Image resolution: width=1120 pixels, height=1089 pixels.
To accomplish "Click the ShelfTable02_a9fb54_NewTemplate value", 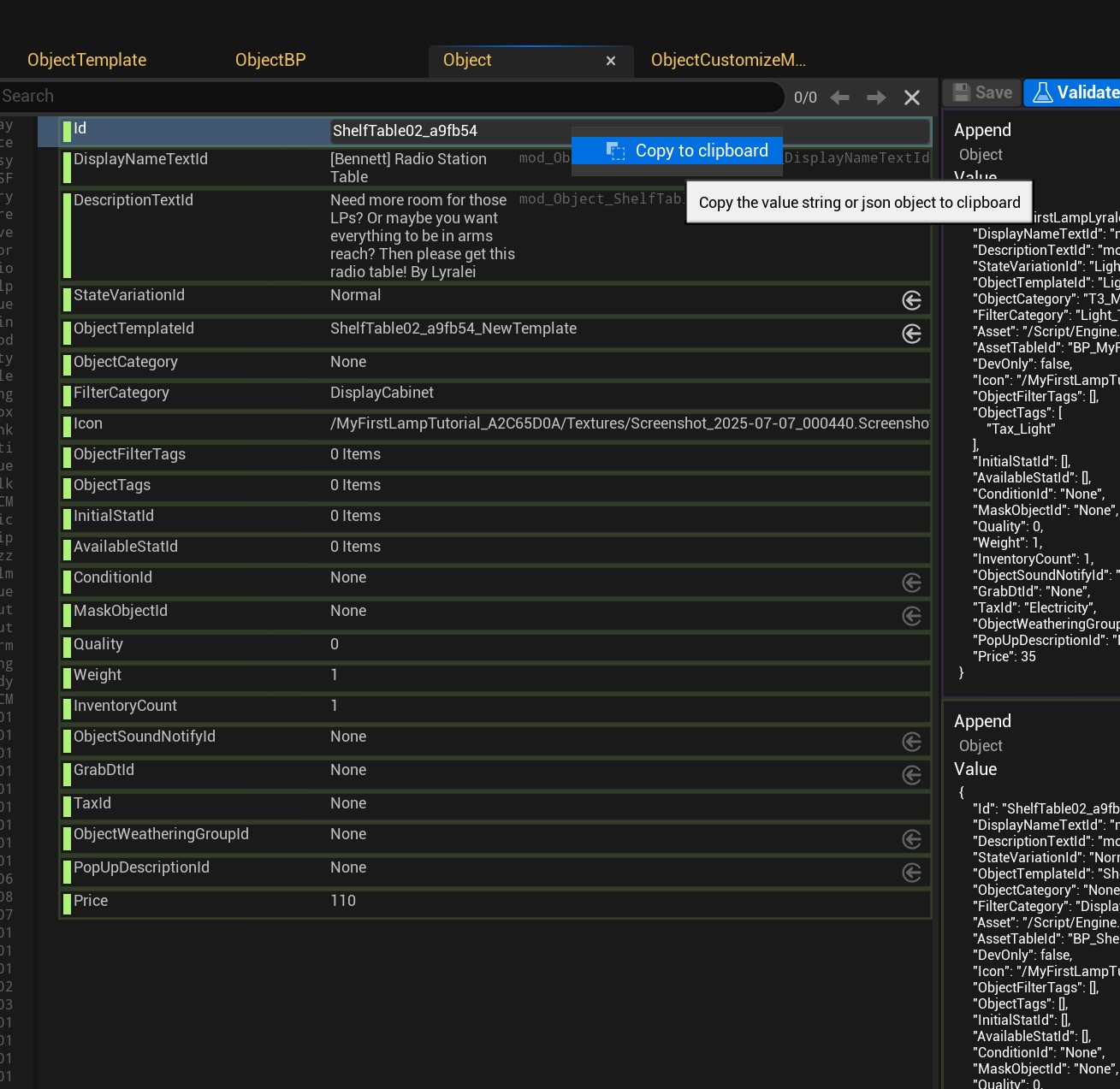I will [453, 328].
